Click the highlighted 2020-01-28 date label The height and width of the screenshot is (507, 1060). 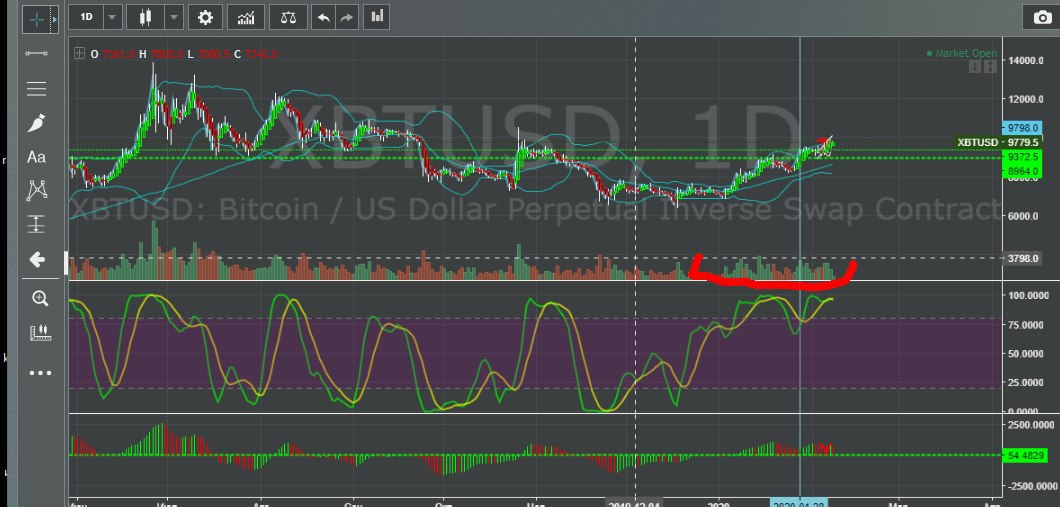800,504
